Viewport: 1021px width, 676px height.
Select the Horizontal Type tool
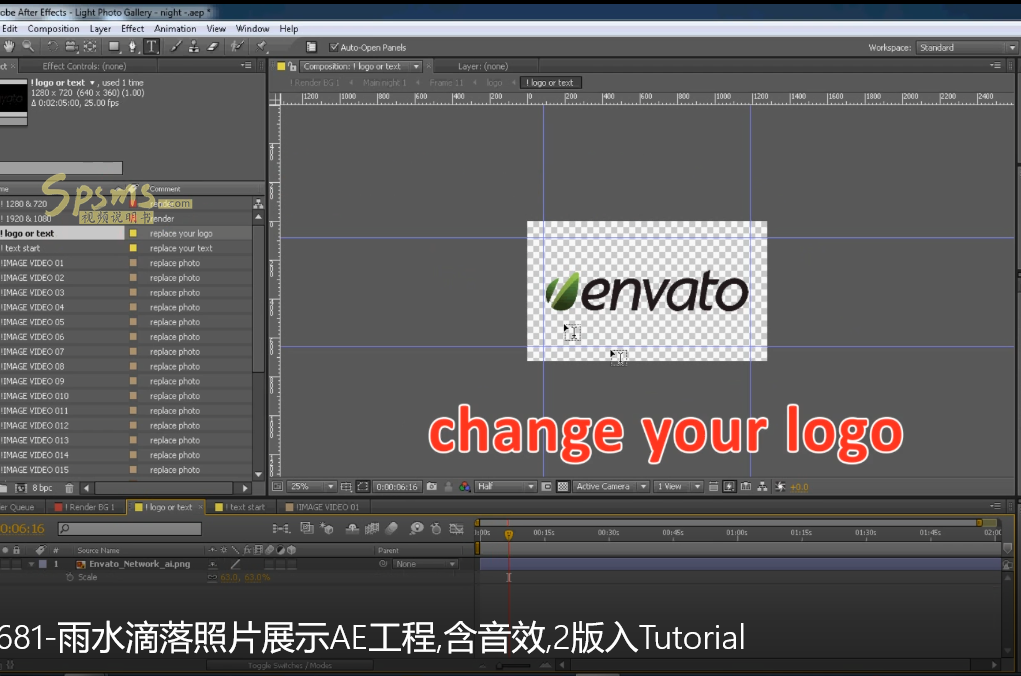coord(151,46)
